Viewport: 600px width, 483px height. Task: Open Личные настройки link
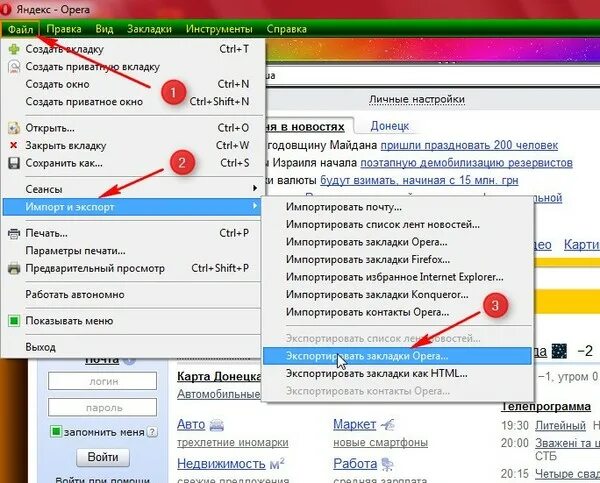click(x=417, y=100)
